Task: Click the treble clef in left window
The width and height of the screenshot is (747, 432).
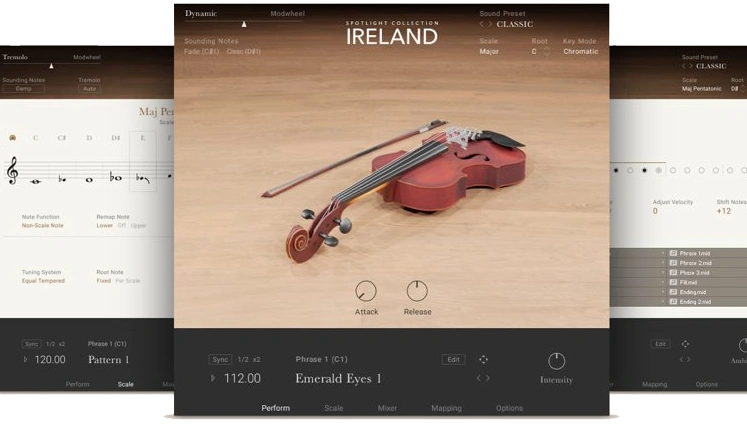Action: [12, 171]
